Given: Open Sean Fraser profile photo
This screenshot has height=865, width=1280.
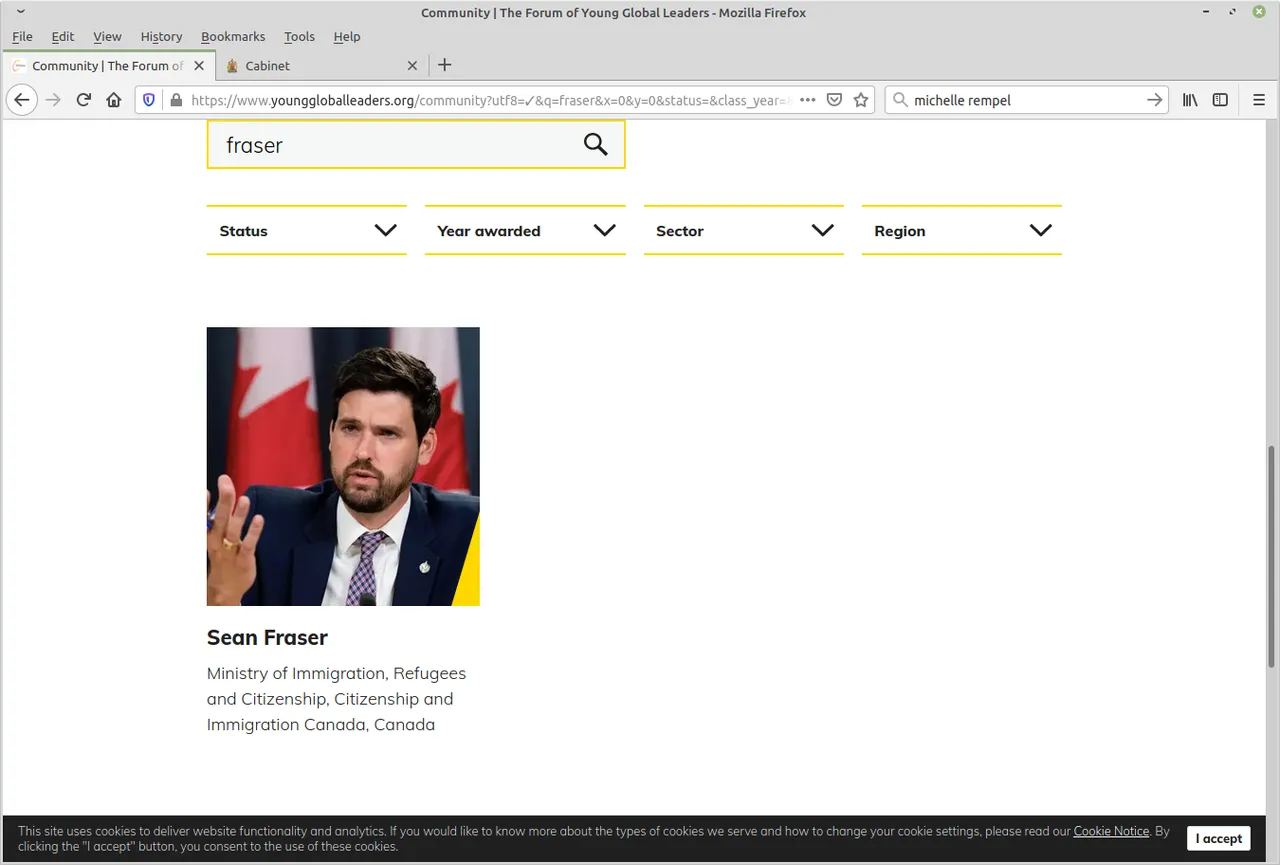Looking at the screenshot, I should click(343, 466).
